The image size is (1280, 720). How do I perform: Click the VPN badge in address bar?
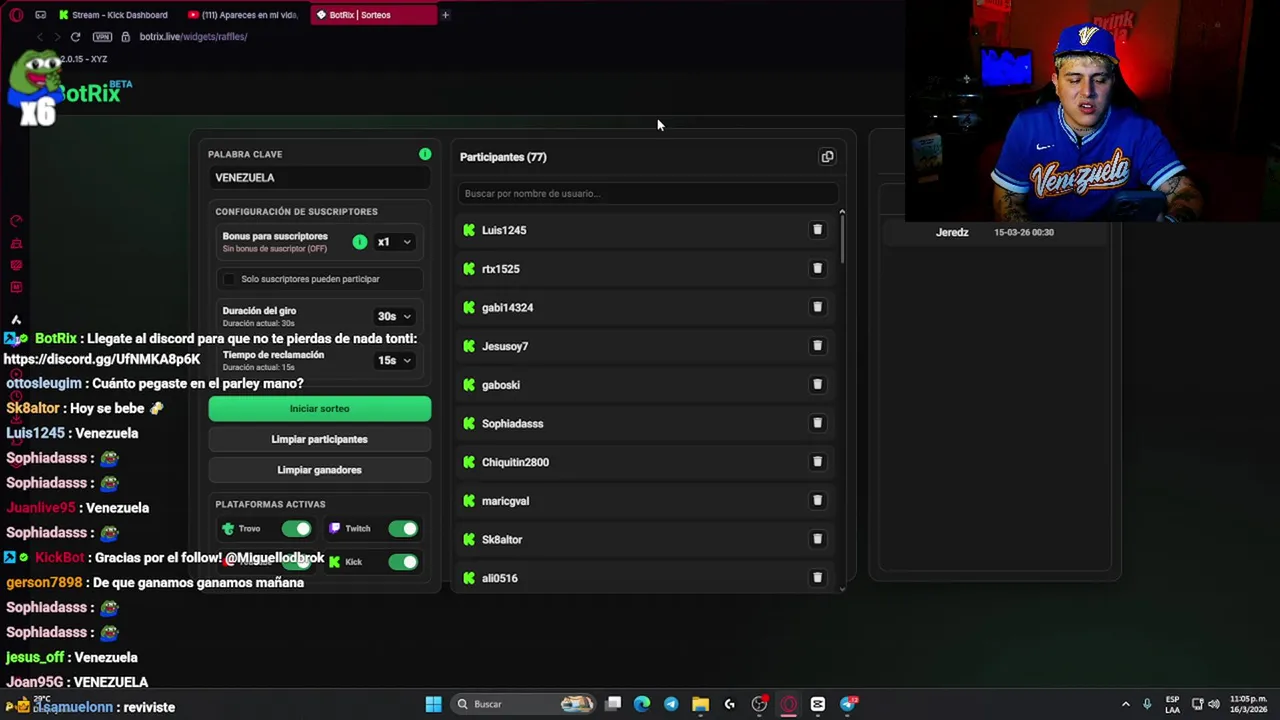[102, 37]
